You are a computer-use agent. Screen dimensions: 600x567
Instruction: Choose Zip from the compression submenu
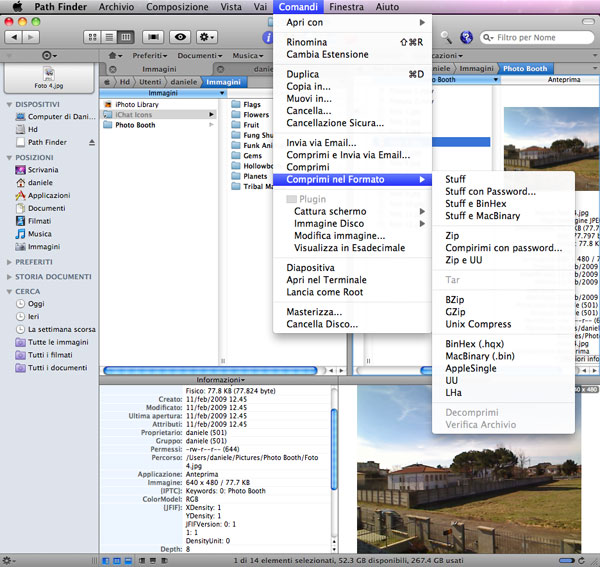click(452, 235)
